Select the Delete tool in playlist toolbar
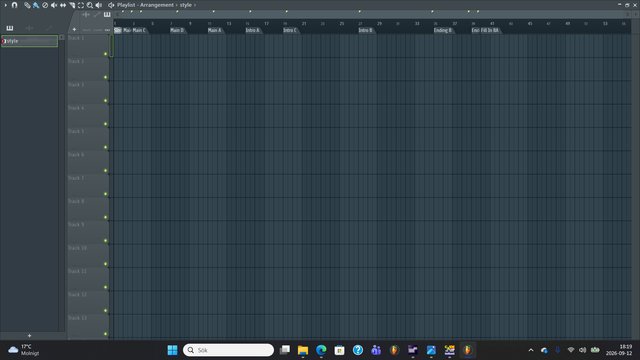The width and height of the screenshot is (640, 360). 45,5
